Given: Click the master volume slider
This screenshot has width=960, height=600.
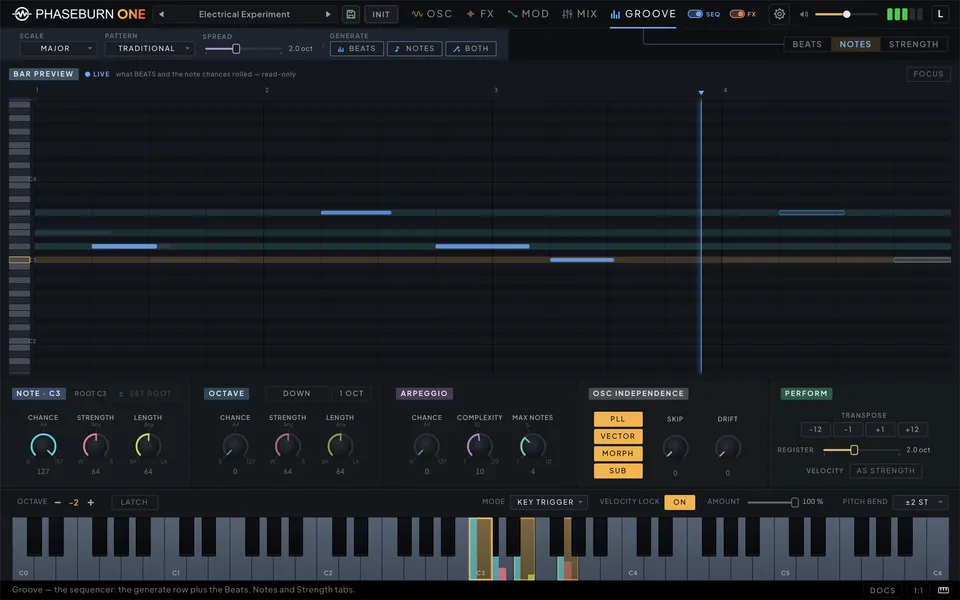Looking at the screenshot, I should point(847,14).
